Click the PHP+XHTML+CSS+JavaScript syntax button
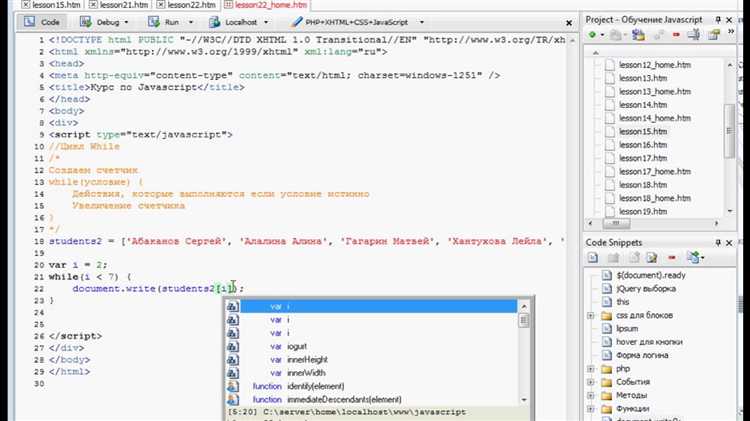The image size is (750, 421). 350,22
